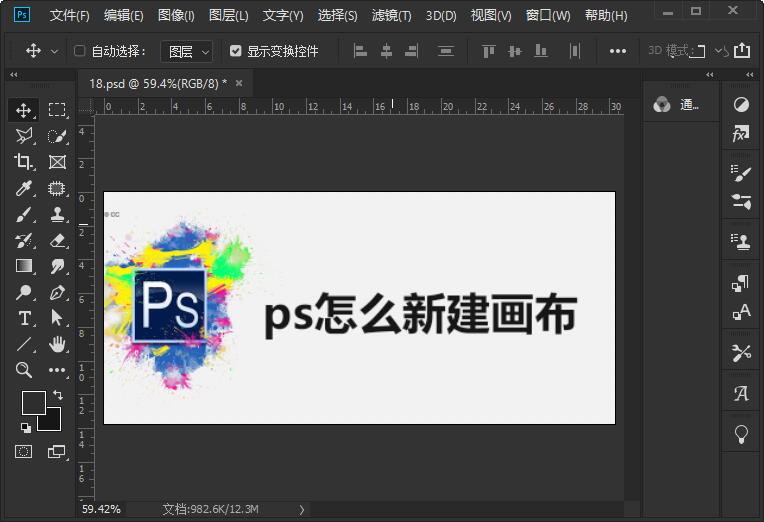764x522 pixels.
Task: Select the Eyedropper tool
Action: (x=23, y=188)
